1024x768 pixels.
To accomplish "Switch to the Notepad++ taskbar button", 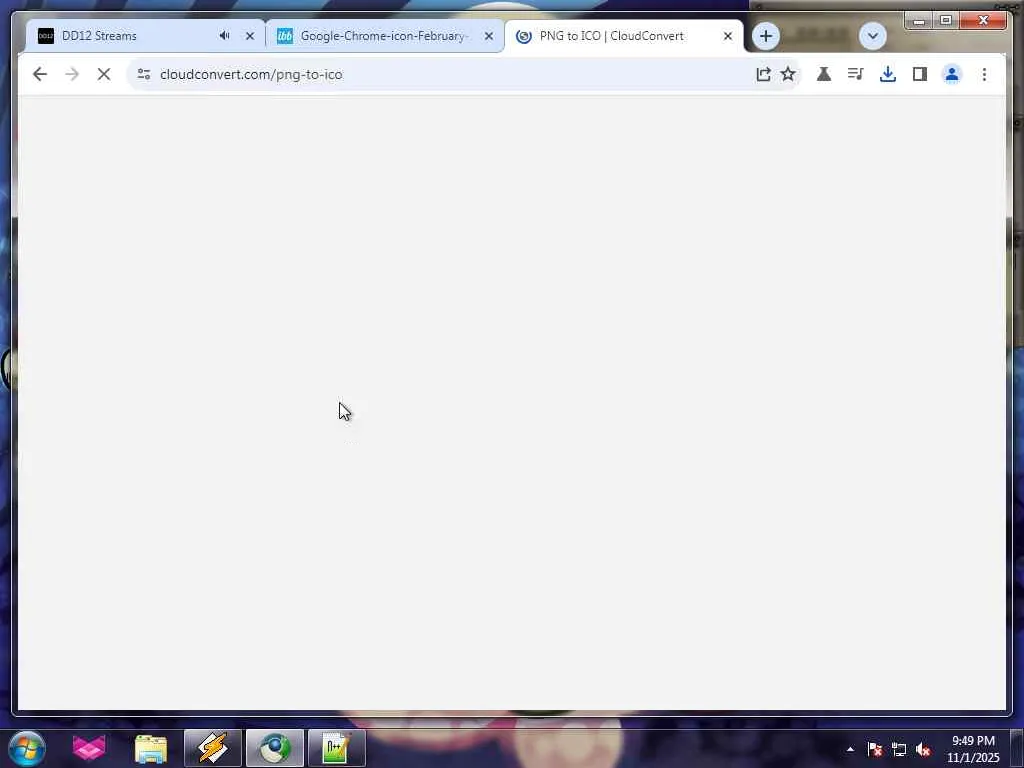I will point(337,748).
